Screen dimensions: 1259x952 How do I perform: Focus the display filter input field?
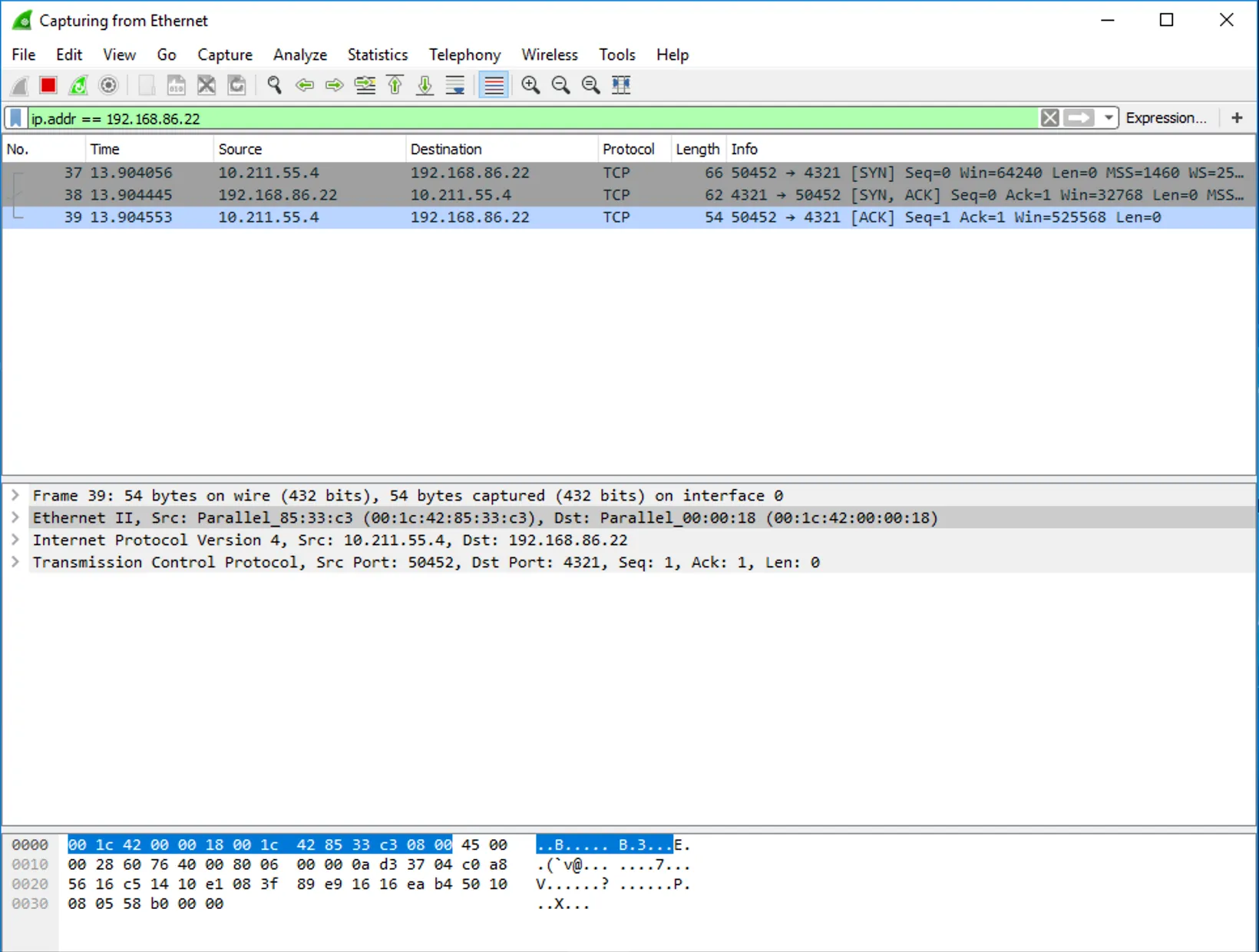click(534, 118)
